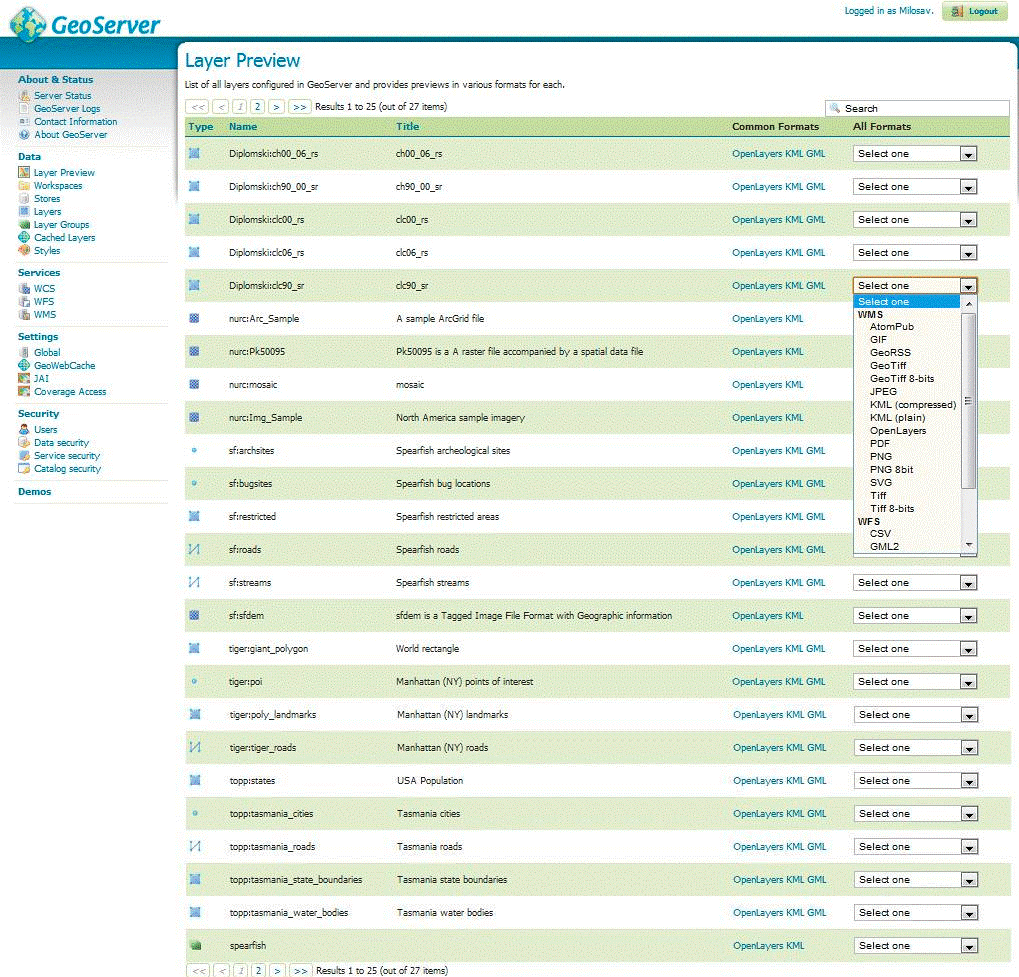The height and width of the screenshot is (977, 1019).
Task: Click the Styles palette icon
Action: (x=25, y=251)
